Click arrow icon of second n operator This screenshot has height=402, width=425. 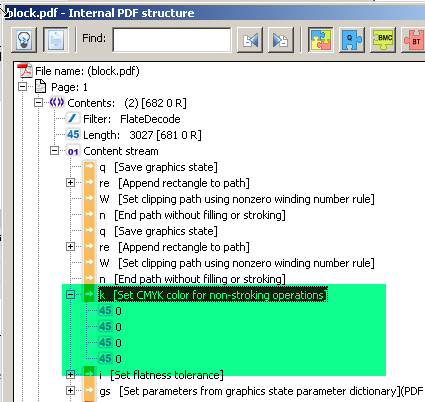coord(89,278)
